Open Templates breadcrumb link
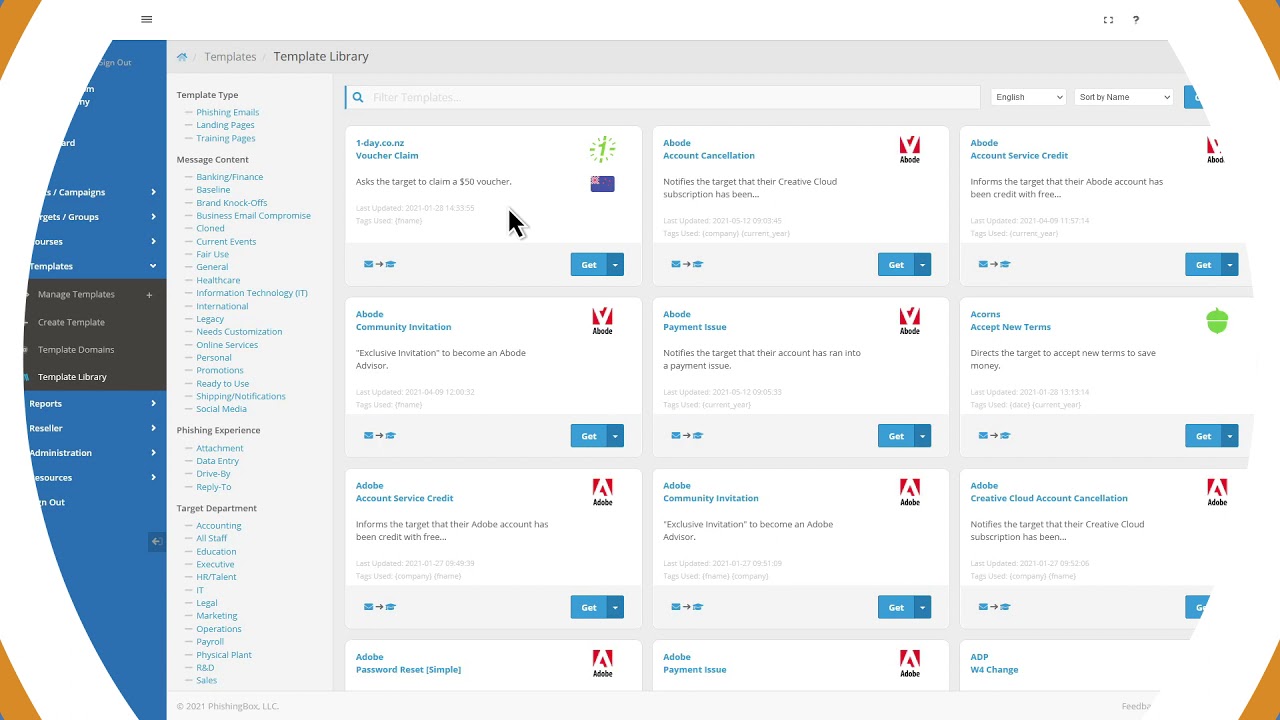The image size is (1280, 720). [230, 57]
